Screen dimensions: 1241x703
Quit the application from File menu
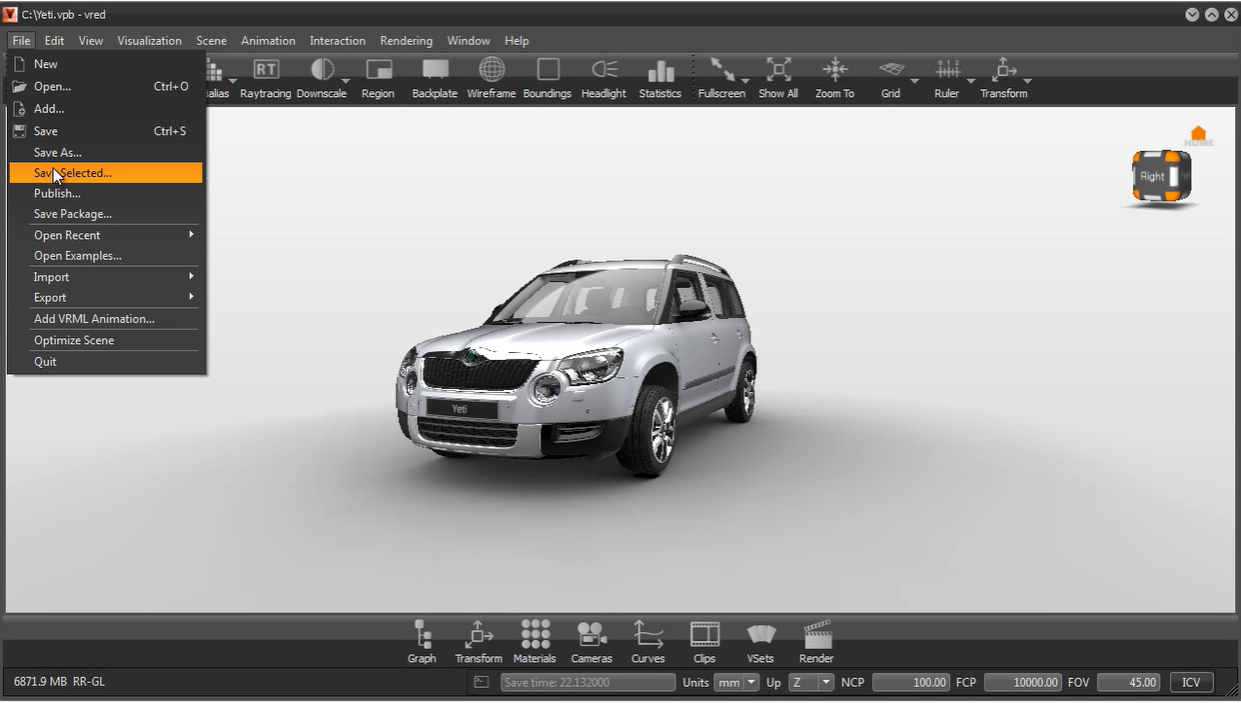coord(105,362)
